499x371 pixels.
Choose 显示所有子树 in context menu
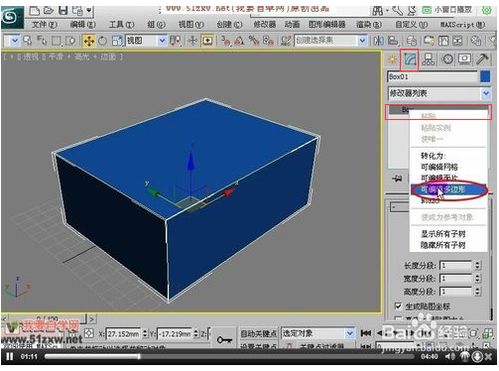click(443, 234)
